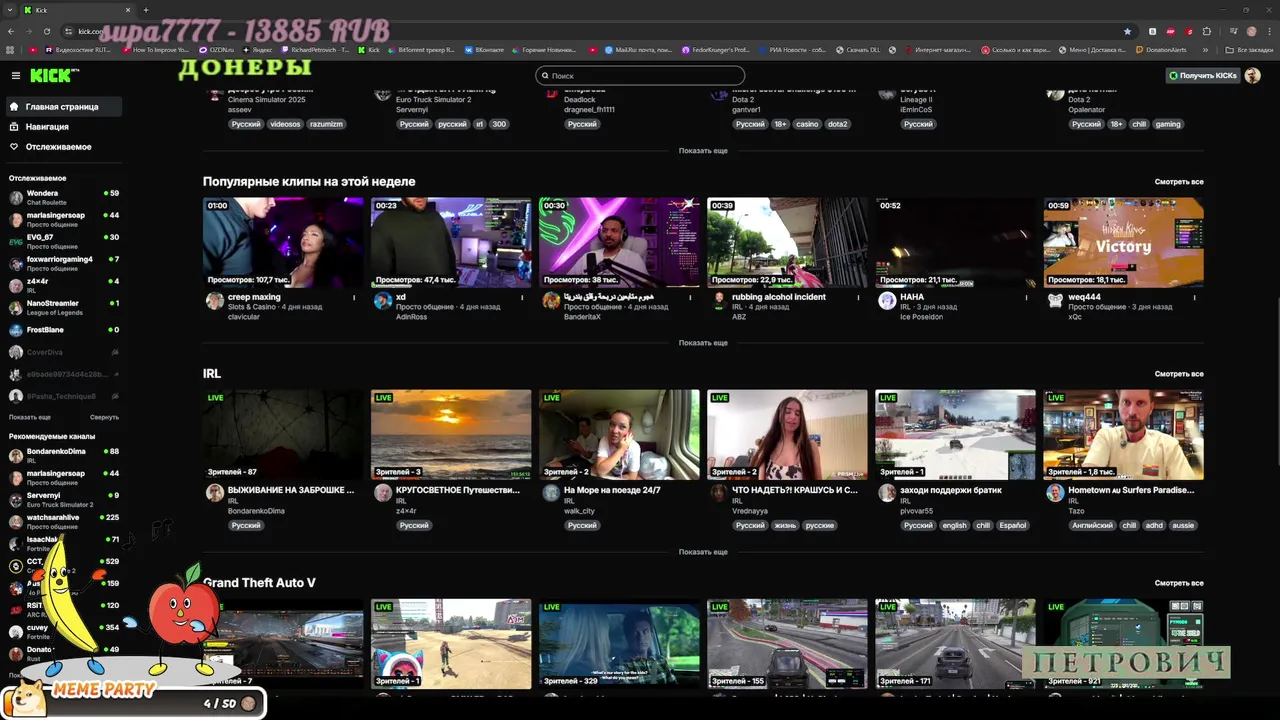This screenshot has width=1280, height=720.
Task: Open Hometown Surfers Paradise stream thumbnail
Action: click(x=1123, y=435)
